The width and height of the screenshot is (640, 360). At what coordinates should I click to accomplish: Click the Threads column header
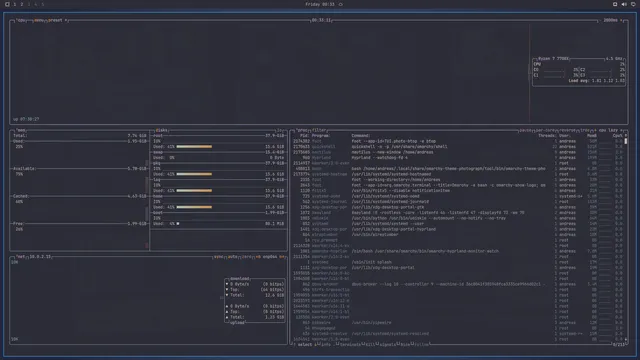pyautogui.click(x=547, y=136)
